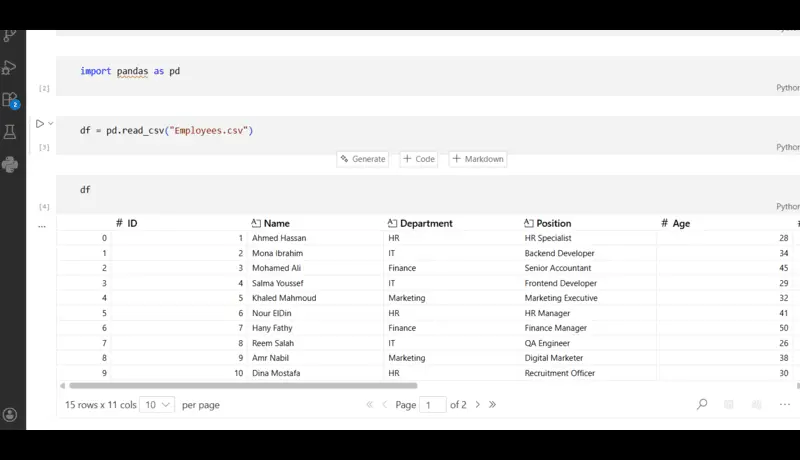Screen dimensions: 800x460
Task: Click the Age column header
Action: click(676, 223)
